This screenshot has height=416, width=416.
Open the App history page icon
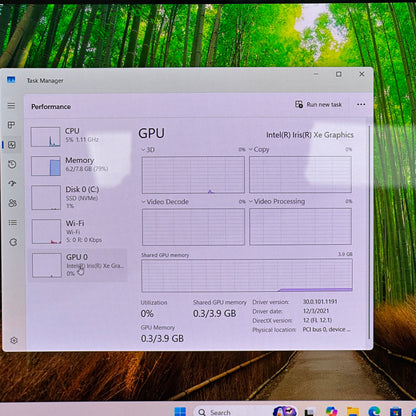[12, 164]
